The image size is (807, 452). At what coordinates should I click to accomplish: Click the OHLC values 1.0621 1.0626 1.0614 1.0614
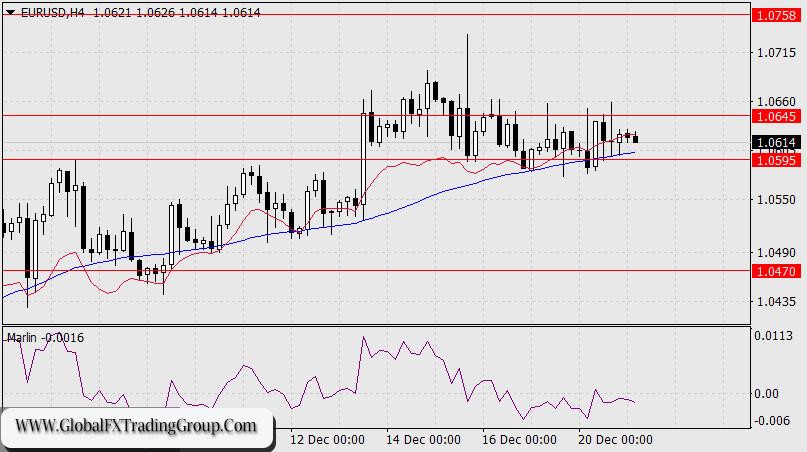(177, 13)
